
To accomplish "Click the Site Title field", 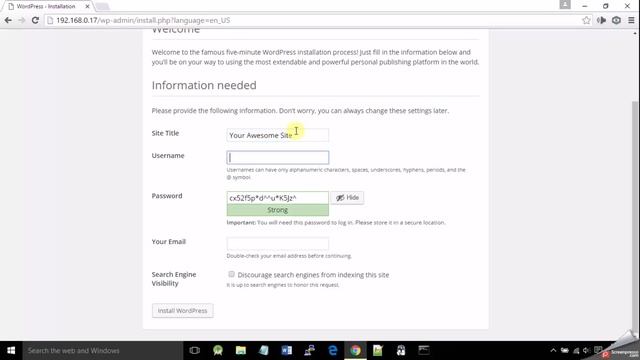I will point(278,135).
